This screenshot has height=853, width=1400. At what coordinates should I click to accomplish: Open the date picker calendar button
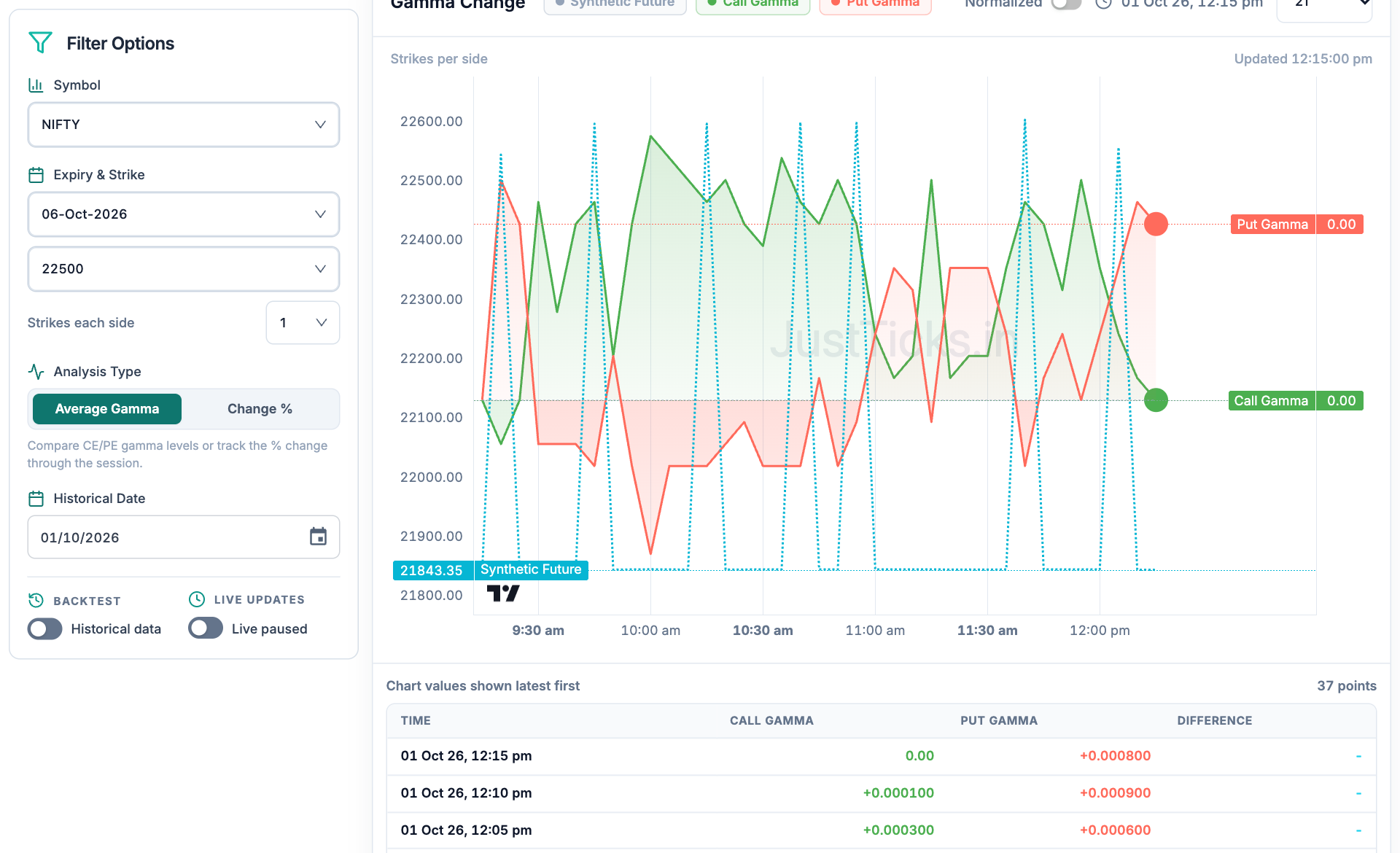(x=318, y=537)
